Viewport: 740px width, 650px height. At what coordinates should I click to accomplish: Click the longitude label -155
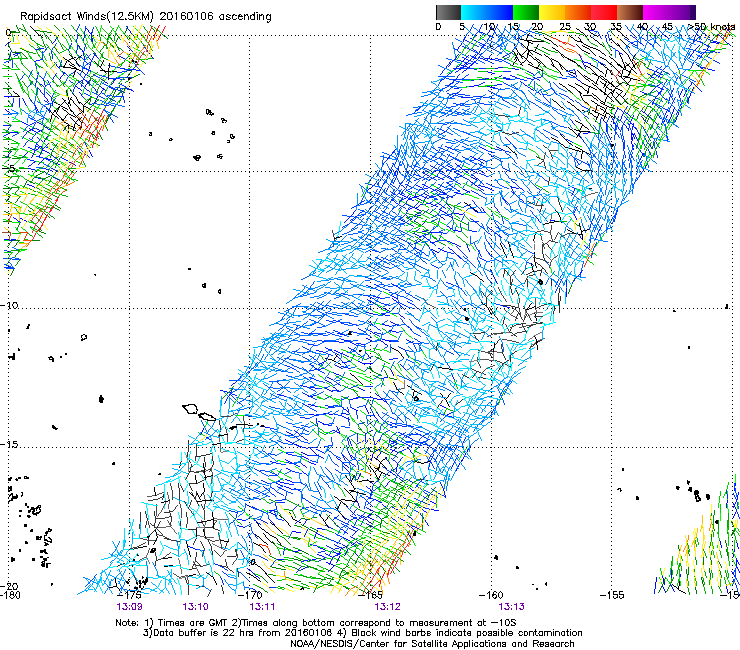click(x=612, y=595)
